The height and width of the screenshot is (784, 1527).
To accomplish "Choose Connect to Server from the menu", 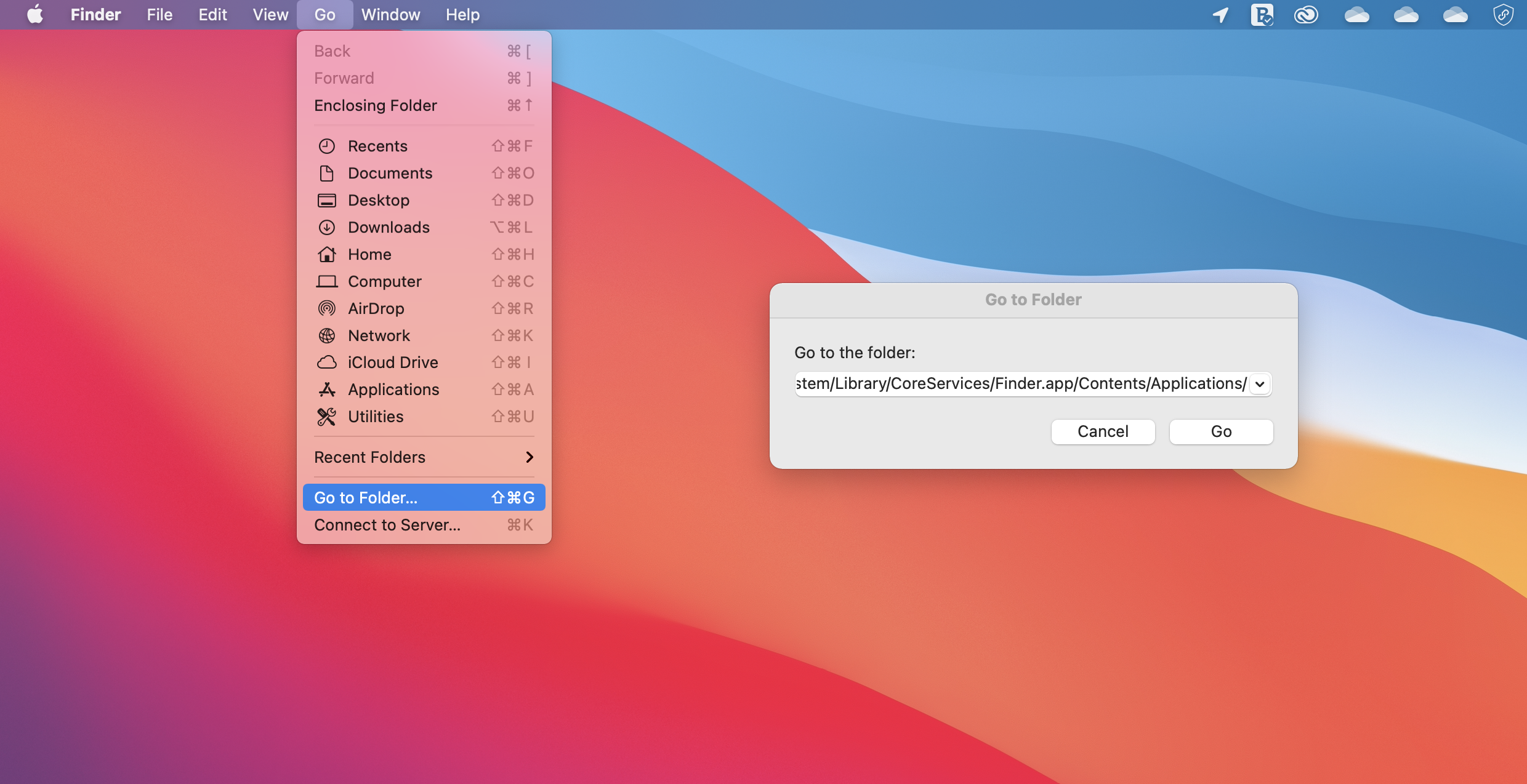I will (x=387, y=525).
